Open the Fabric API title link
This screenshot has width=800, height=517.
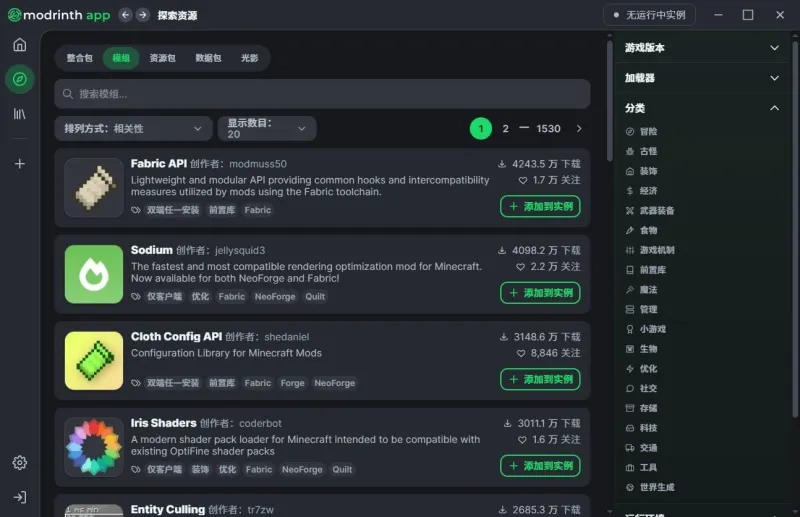click(159, 164)
